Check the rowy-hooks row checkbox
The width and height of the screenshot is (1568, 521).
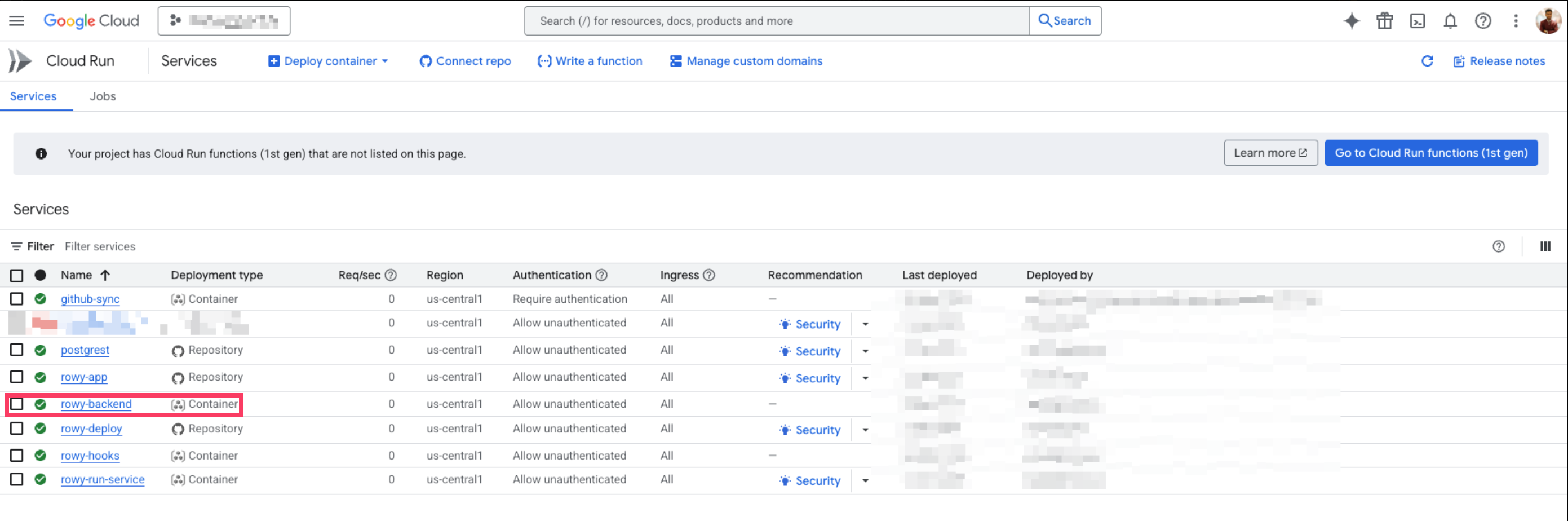[x=16, y=455]
